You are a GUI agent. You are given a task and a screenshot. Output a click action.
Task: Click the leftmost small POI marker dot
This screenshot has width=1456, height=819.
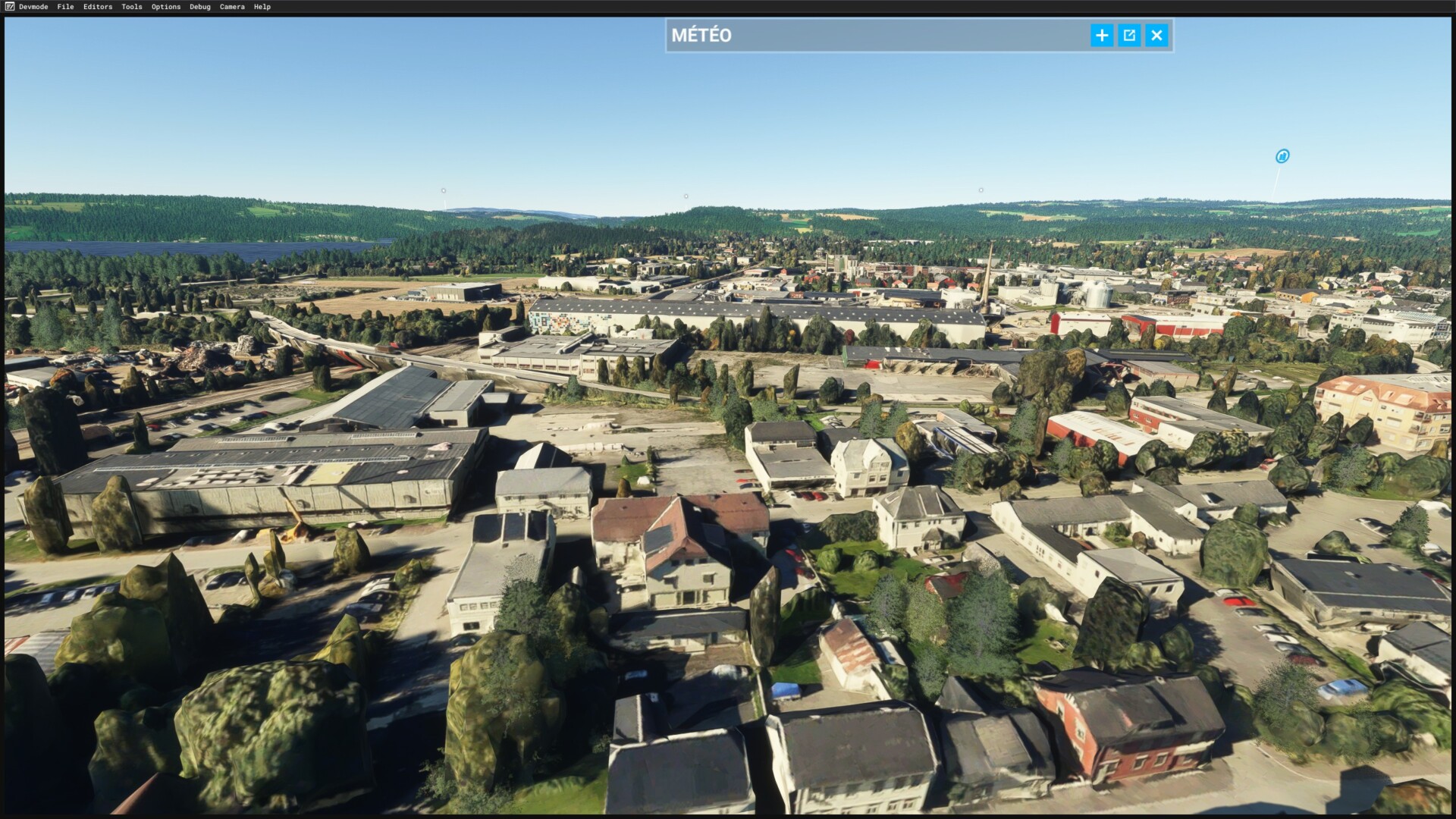pos(444,190)
